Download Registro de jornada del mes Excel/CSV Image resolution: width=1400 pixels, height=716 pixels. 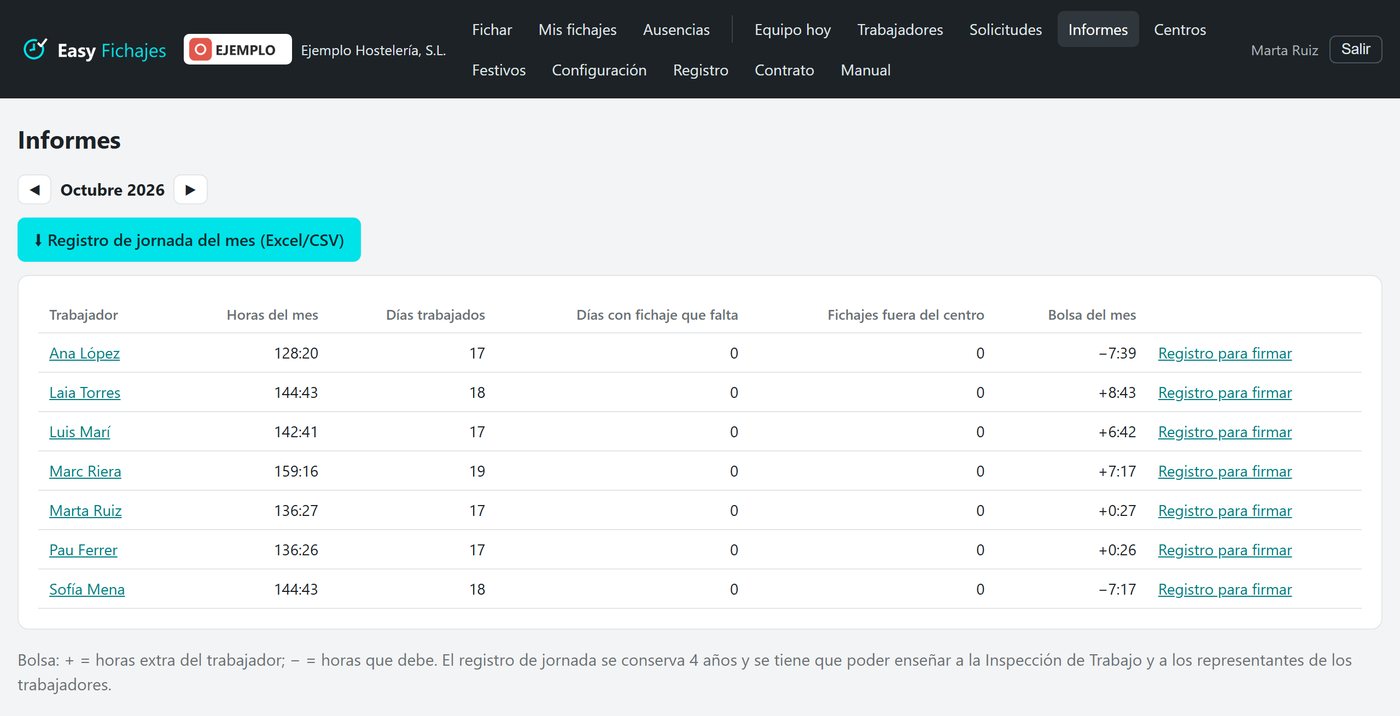point(189,240)
